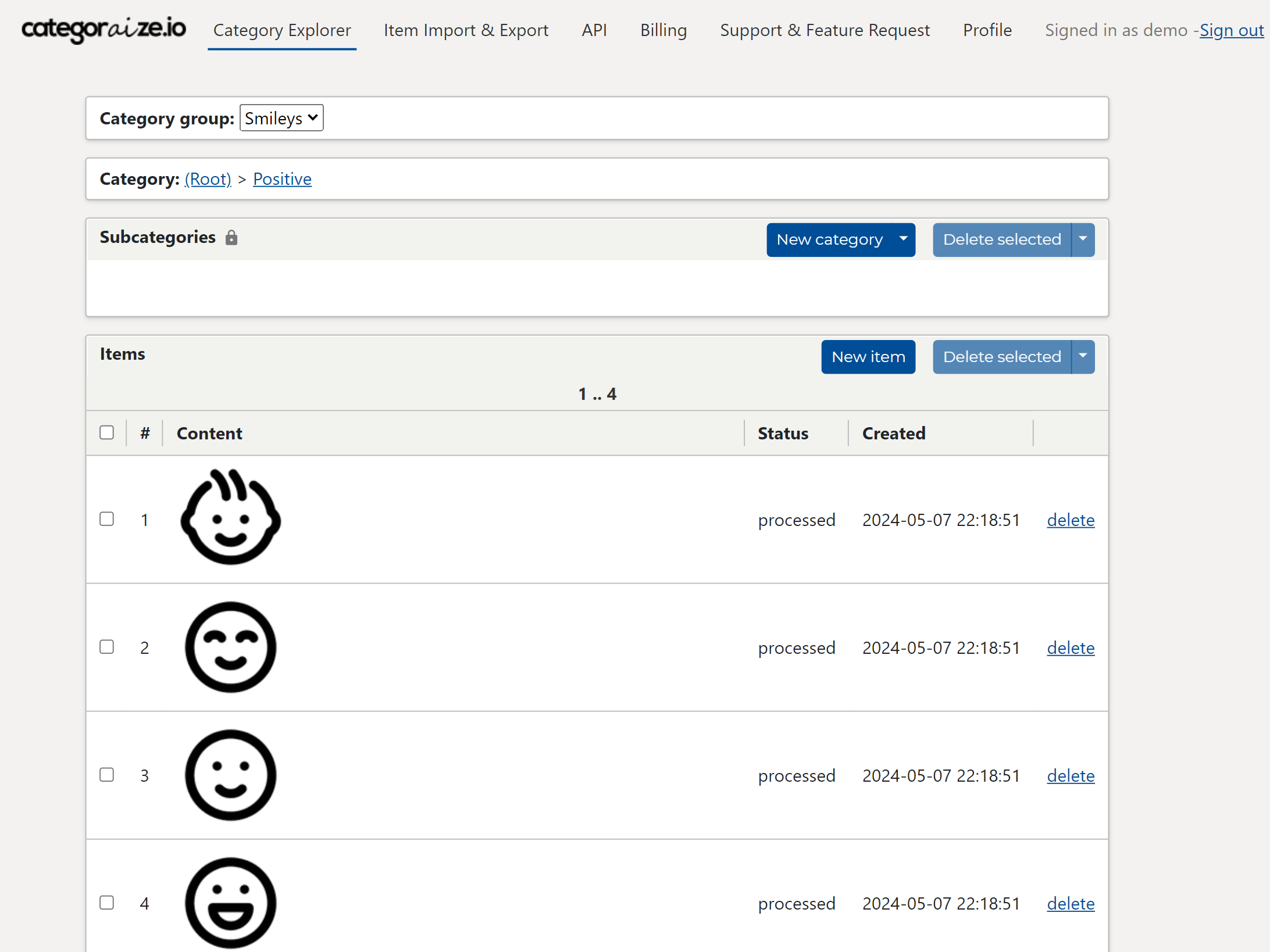
Task: Expand Subcategories Delete selected dropdown arrow
Action: pyautogui.click(x=1083, y=239)
